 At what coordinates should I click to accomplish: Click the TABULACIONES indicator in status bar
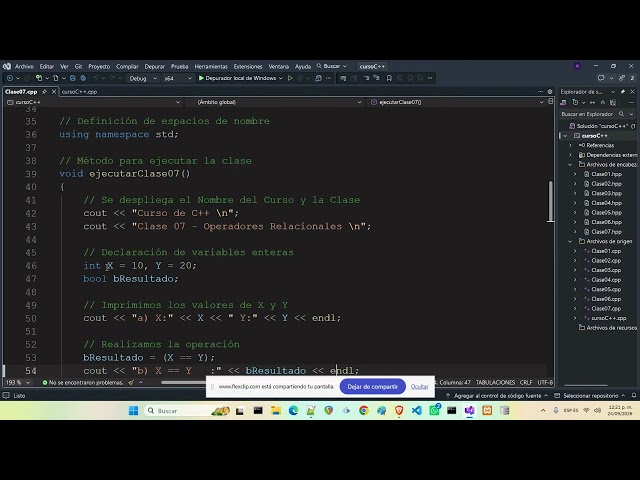tap(495, 382)
